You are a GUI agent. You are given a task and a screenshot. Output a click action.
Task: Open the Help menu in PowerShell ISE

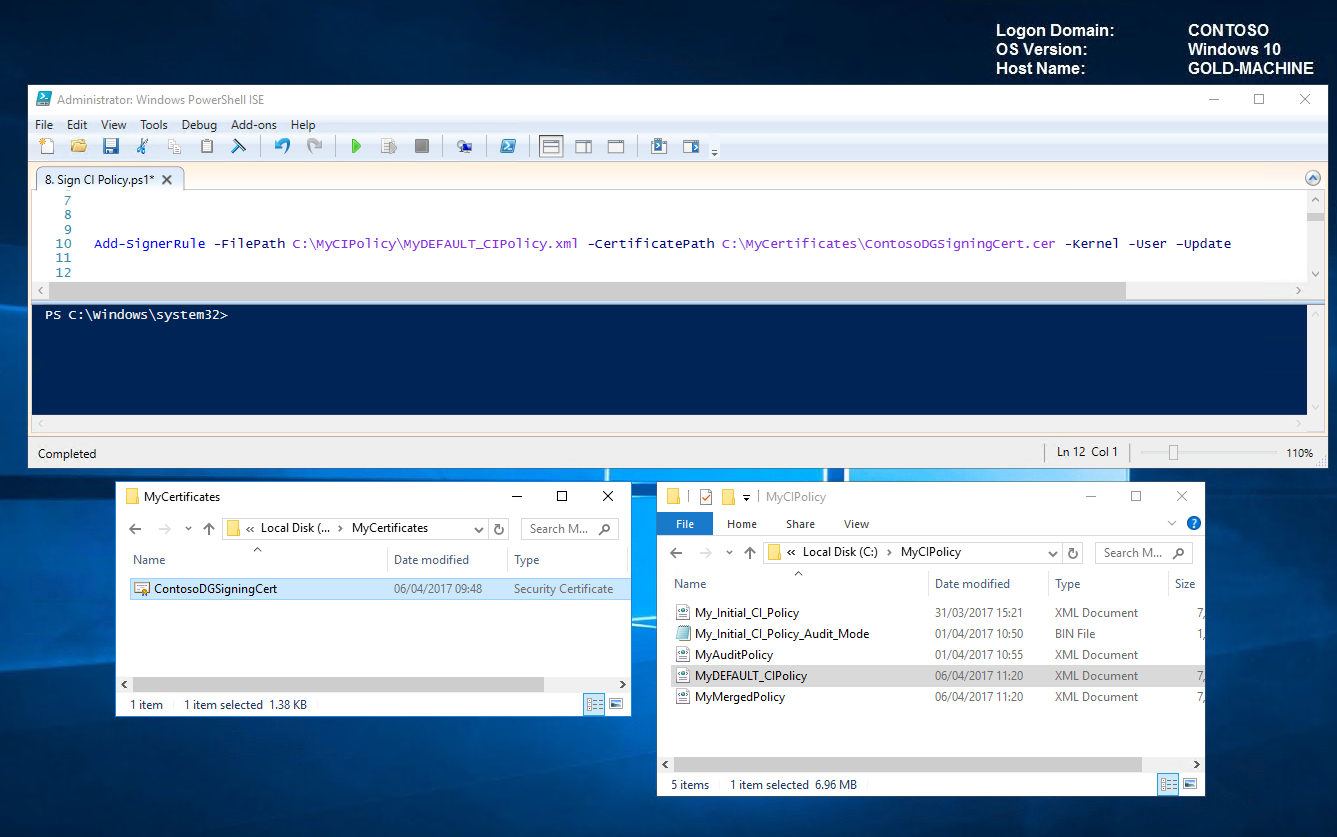302,125
